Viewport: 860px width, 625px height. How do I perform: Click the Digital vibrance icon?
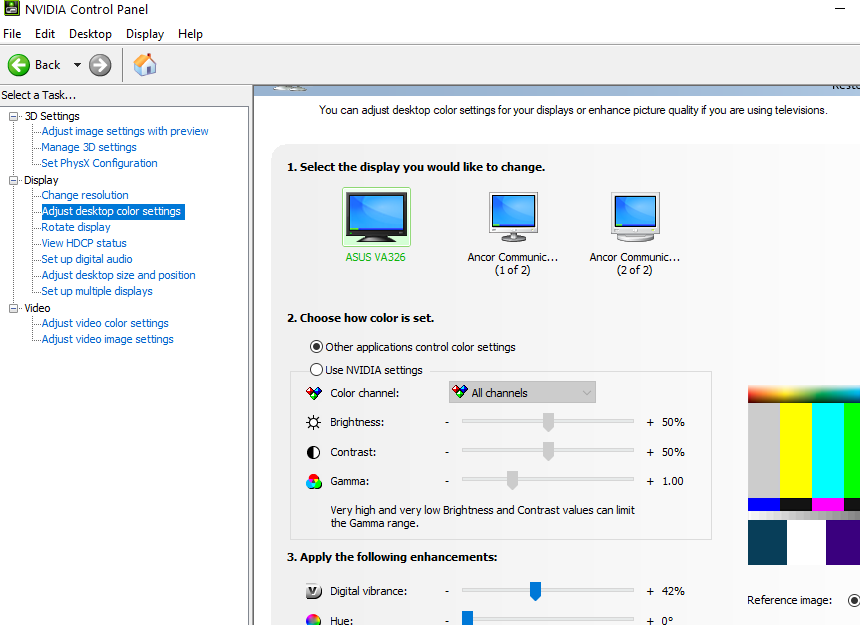click(x=313, y=591)
